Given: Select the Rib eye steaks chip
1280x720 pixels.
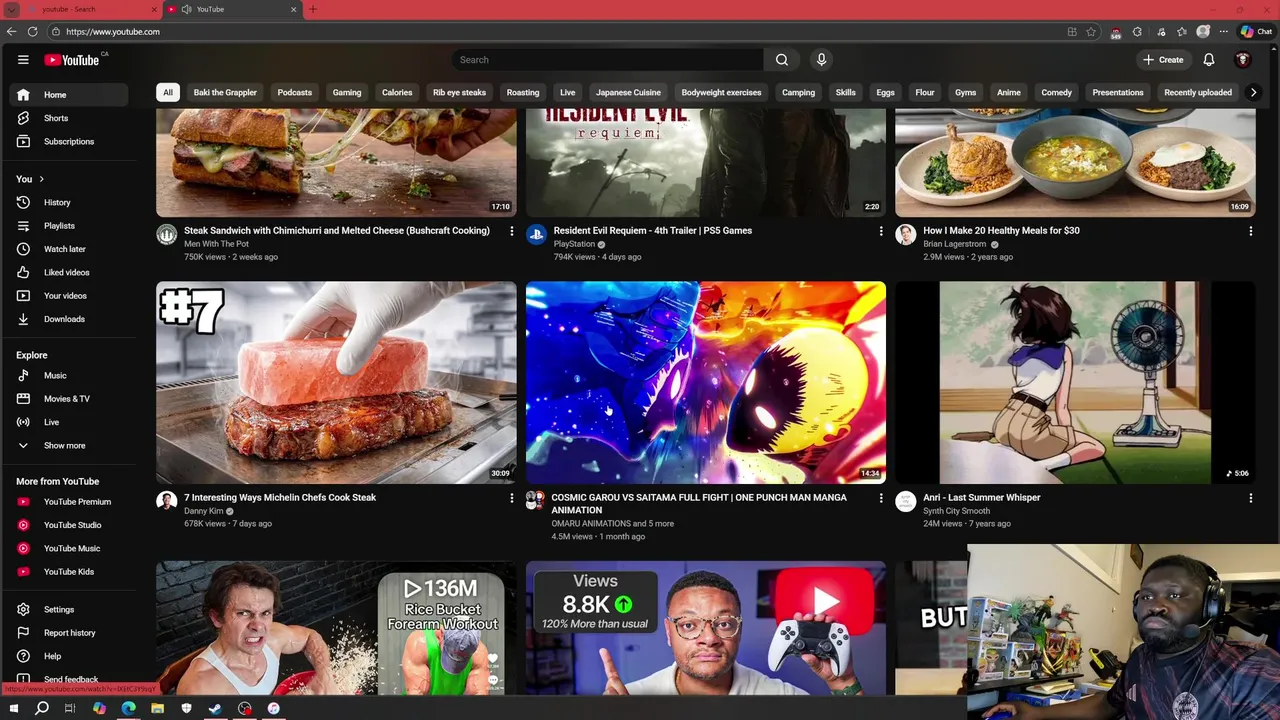Looking at the screenshot, I should 459,92.
